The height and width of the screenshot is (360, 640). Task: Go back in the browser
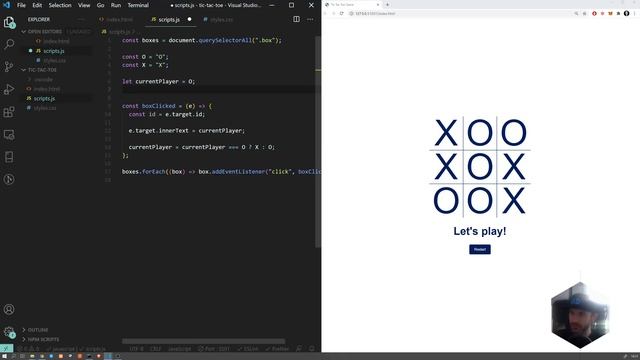[x=325, y=13]
